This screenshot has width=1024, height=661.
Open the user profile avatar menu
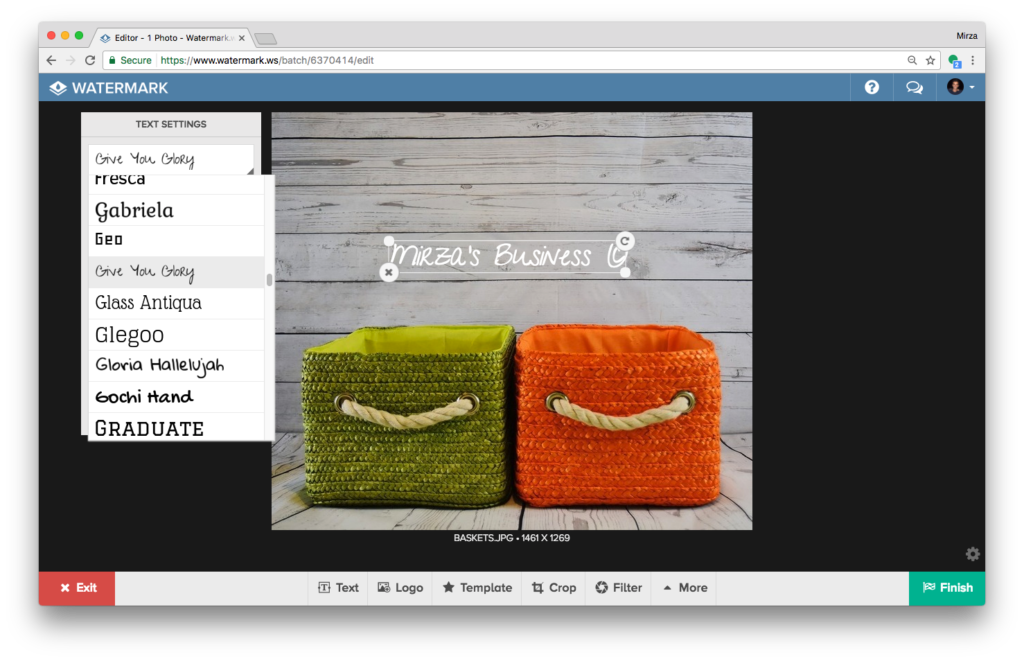pos(961,87)
